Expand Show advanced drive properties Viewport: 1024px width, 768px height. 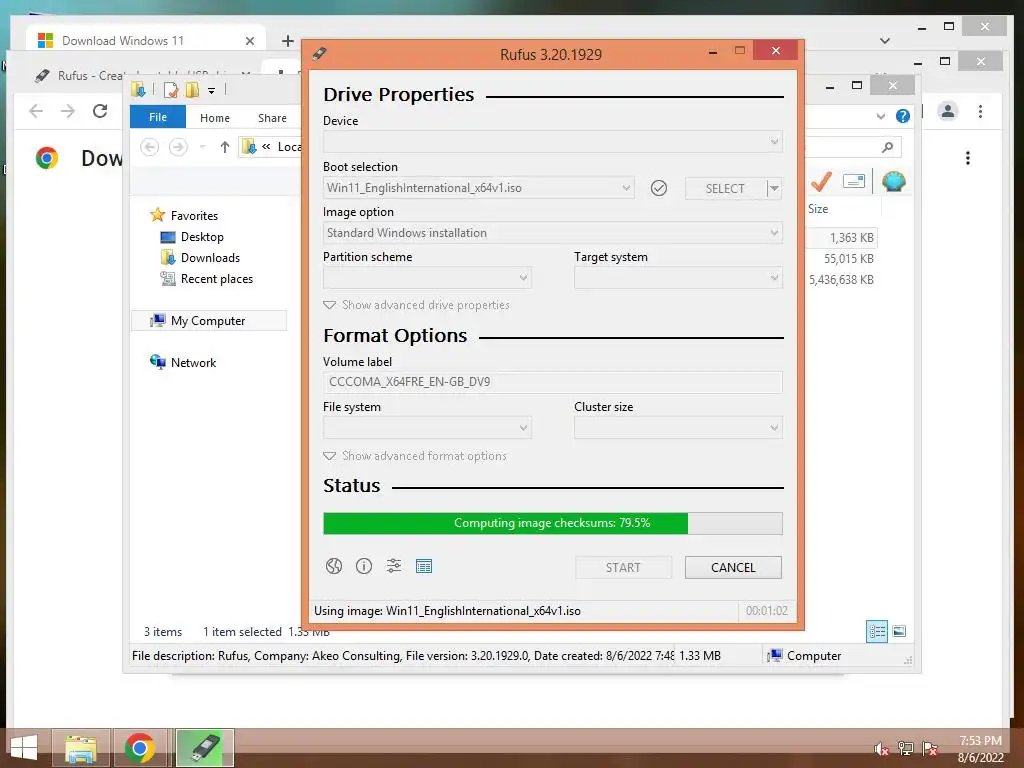417,305
